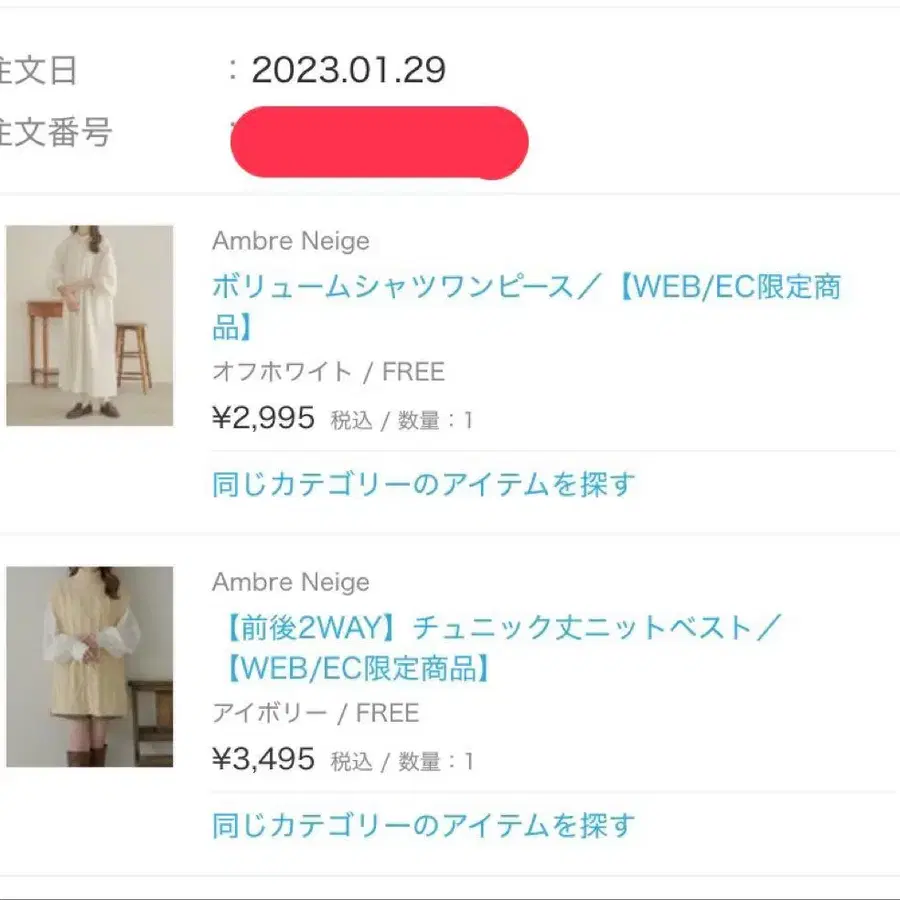Click the 【前後2WAY】 text in the vest title

point(308,628)
